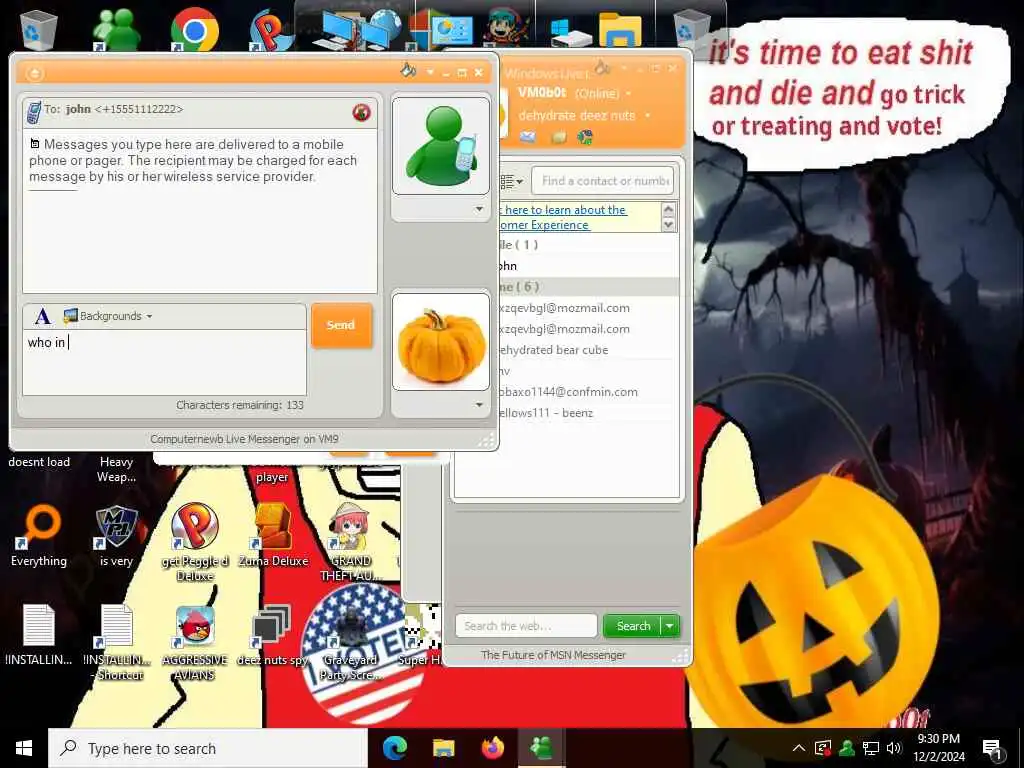Click the 'Find a contact or number' field
The width and height of the screenshot is (1024, 768).
click(x=602, y=181)
